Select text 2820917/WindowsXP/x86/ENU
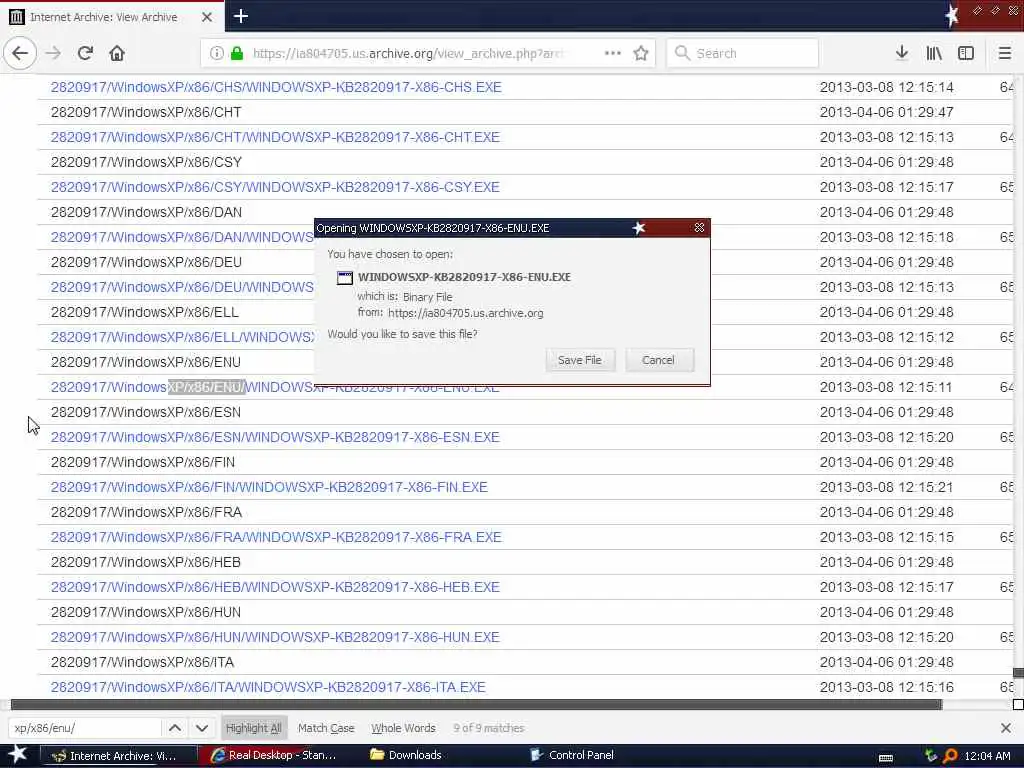This screenshot has height=768, width=1024. (x=146, y=362)
